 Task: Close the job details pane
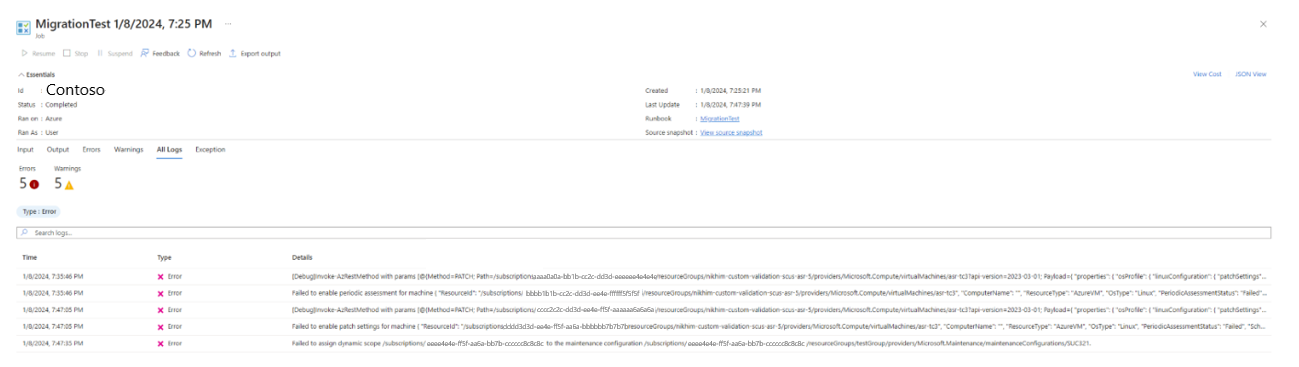(x=1263, y=23)
